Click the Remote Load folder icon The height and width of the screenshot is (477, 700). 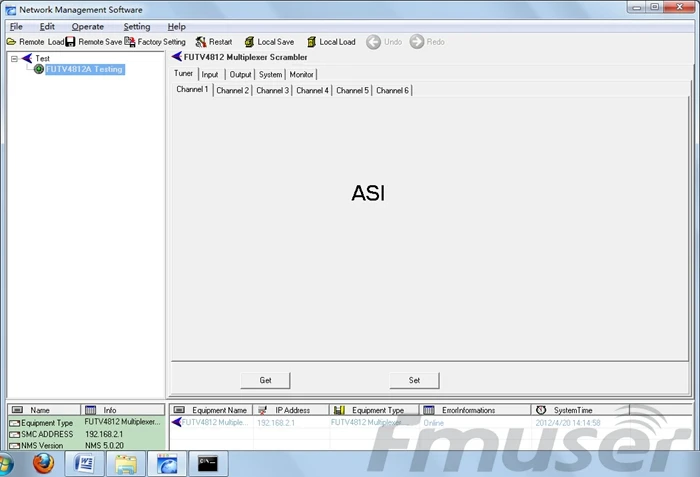pos(11,42)
